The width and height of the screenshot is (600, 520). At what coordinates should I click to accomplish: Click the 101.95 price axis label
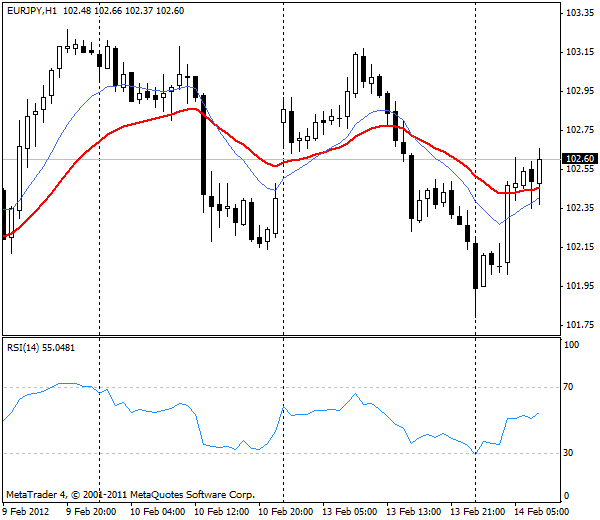coord(580,286)
